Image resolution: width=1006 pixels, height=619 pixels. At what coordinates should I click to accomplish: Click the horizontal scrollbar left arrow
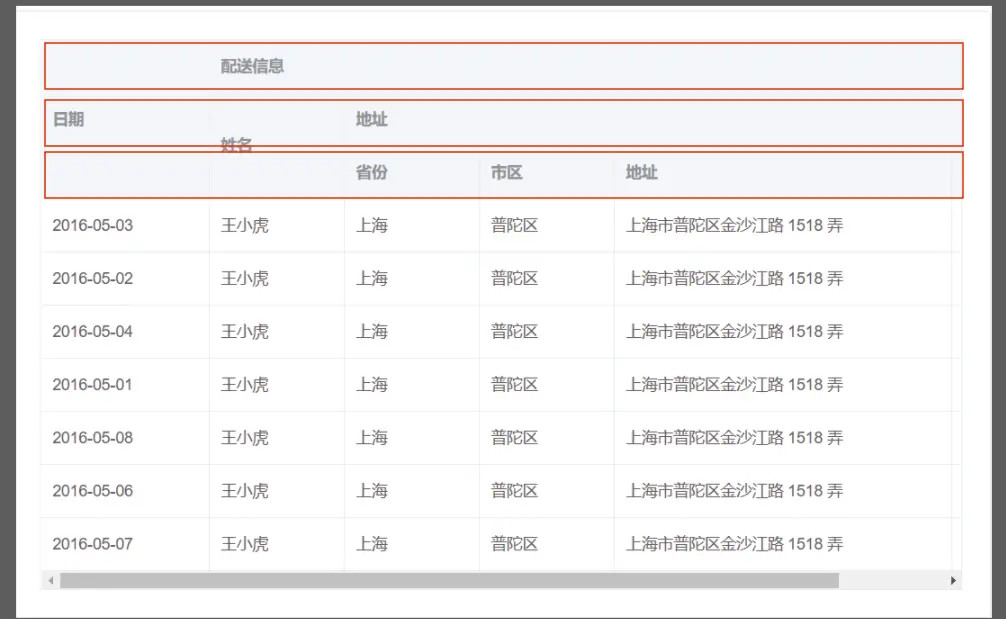tap(51, 581)
